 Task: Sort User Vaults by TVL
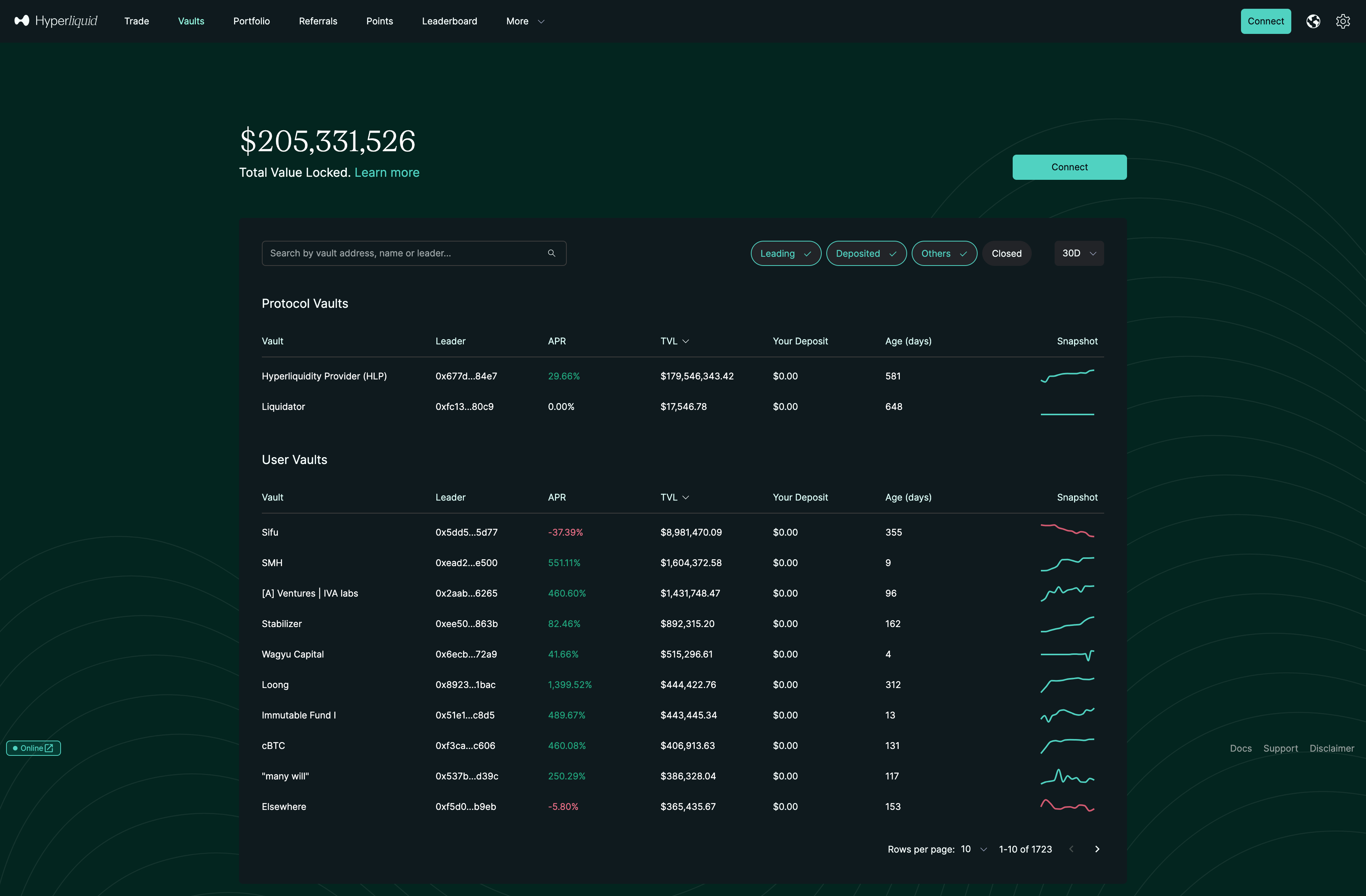(x=674, y=497)
